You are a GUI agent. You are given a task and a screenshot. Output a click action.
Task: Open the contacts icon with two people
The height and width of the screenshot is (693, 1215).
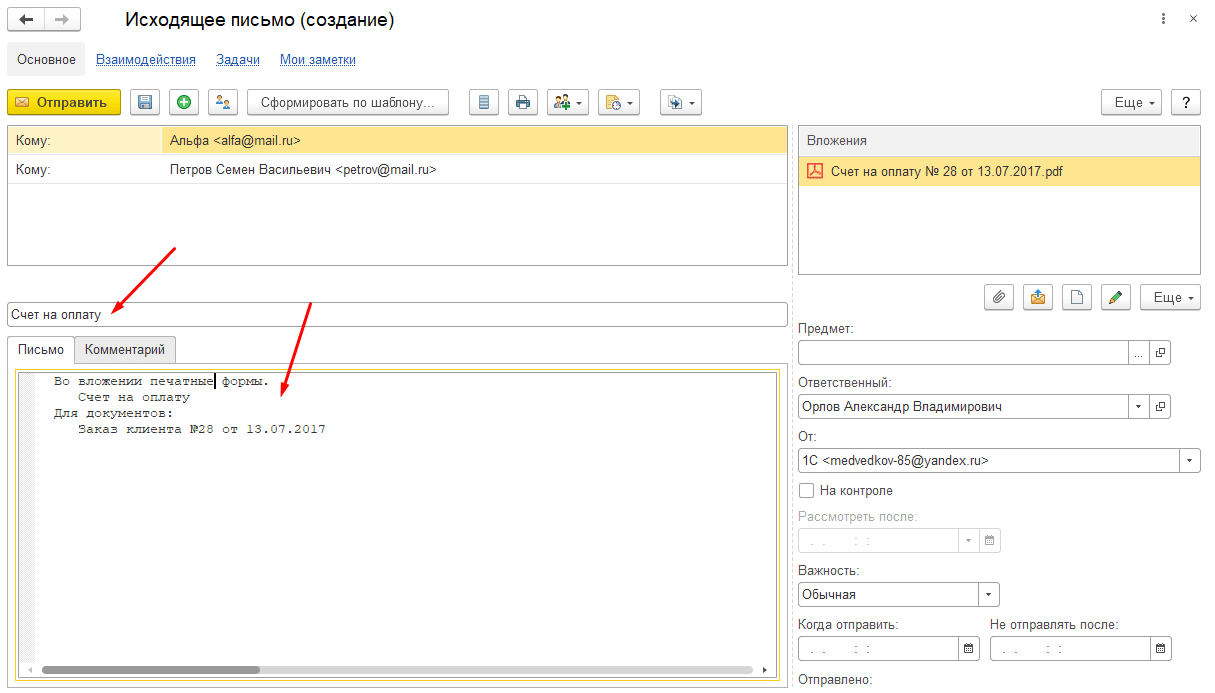click(223, 102)
